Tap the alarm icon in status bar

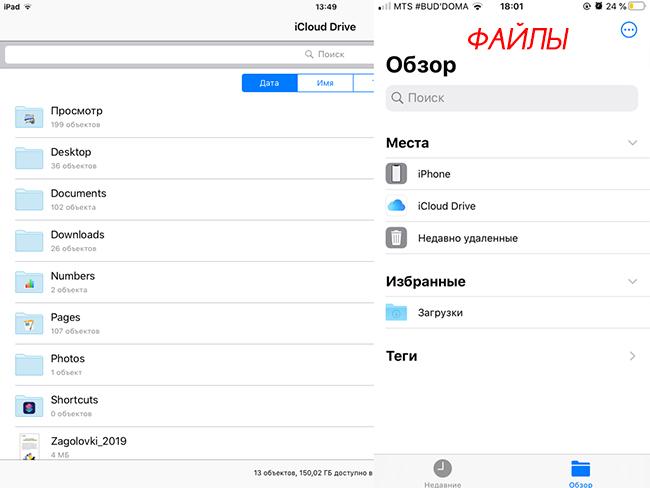pyautogui.click(x=598, y=6)
